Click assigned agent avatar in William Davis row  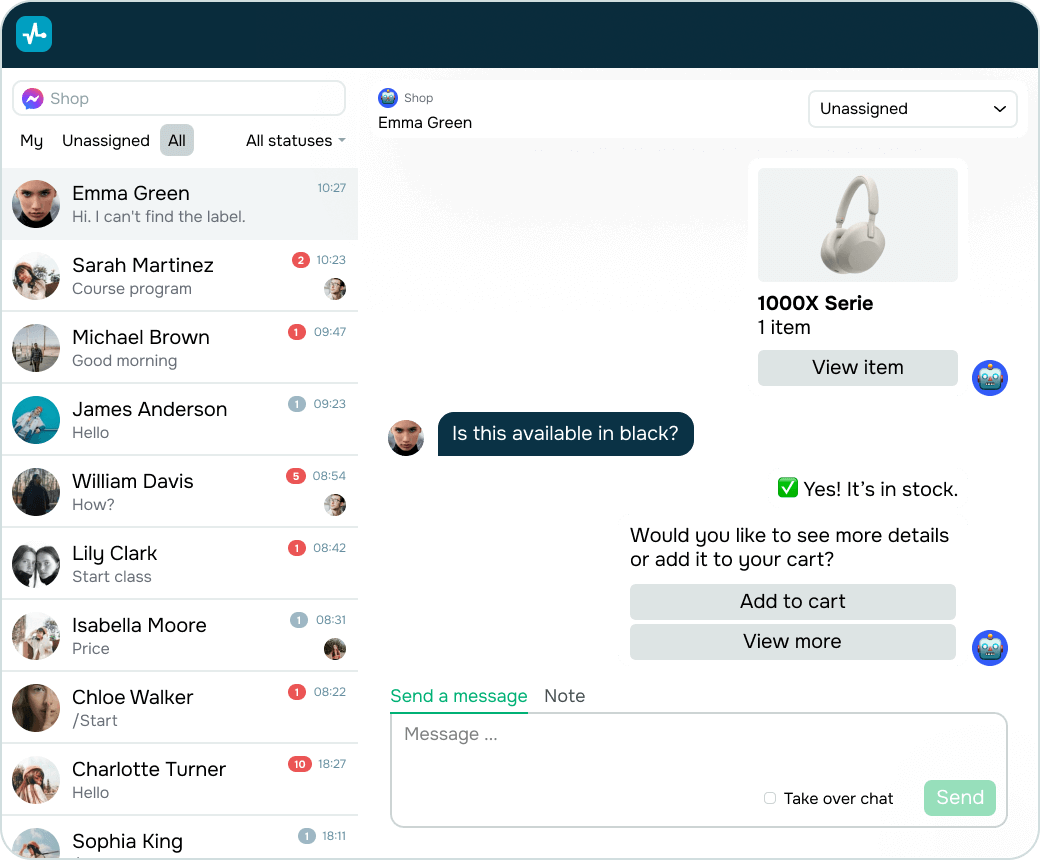tap(335, 505)
